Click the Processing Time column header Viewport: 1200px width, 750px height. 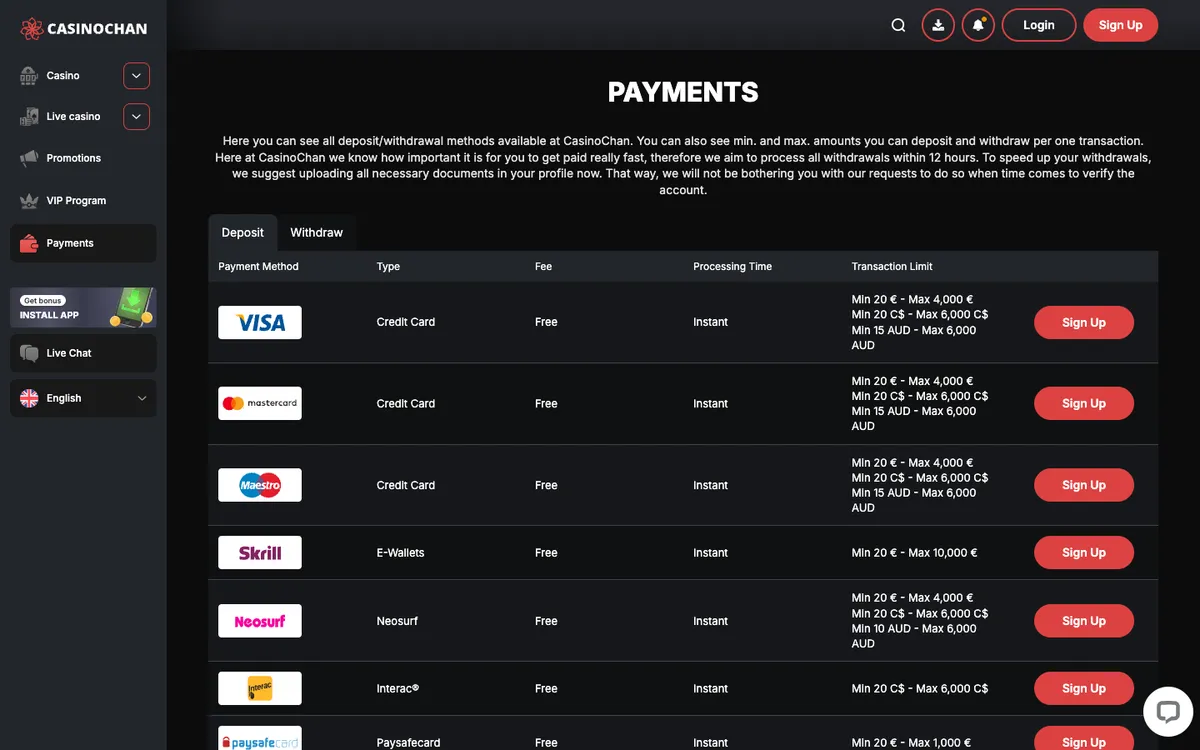click(x=733, y=267)
